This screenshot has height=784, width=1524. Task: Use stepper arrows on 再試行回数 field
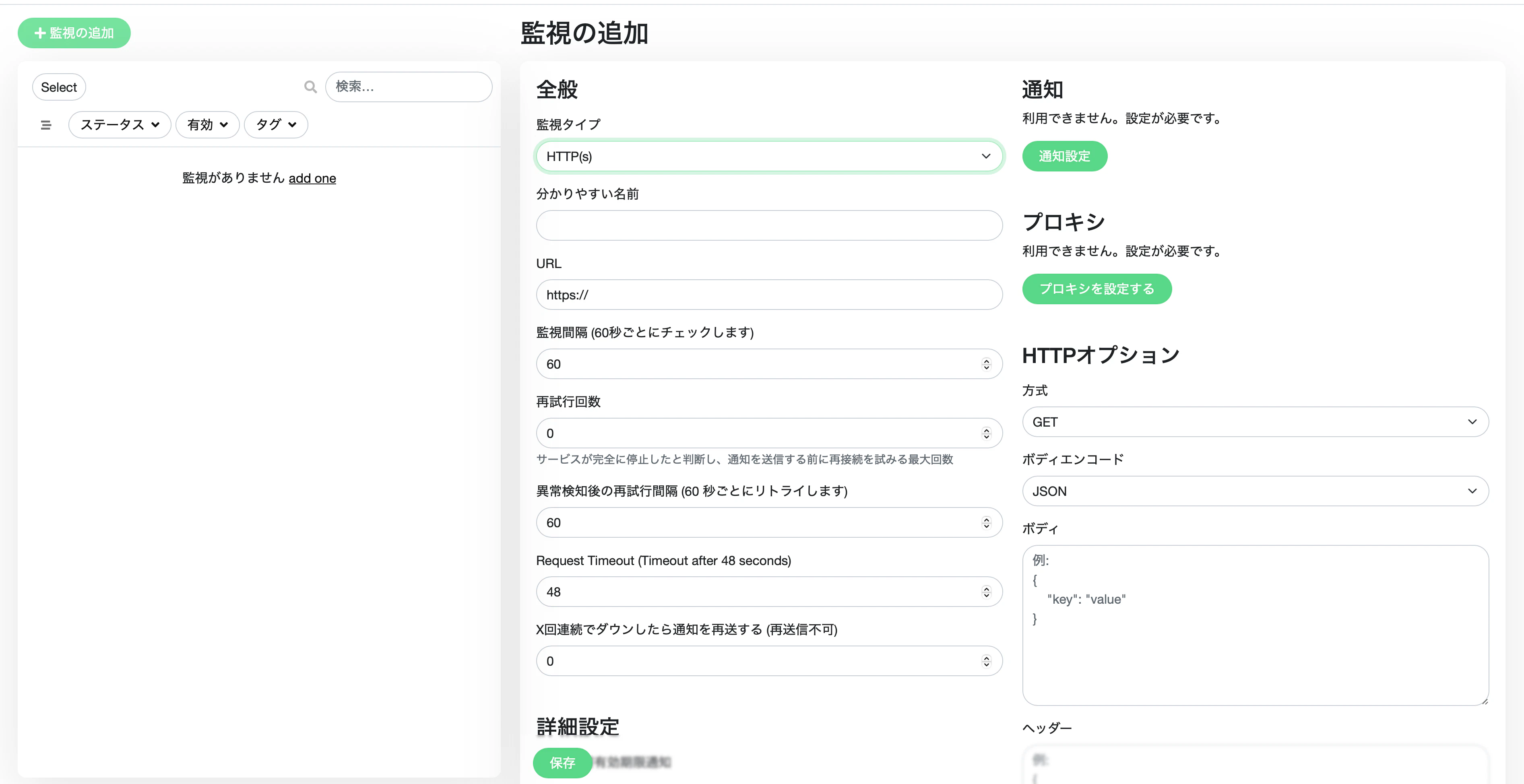pyautogui.click(x=986, y=433)
